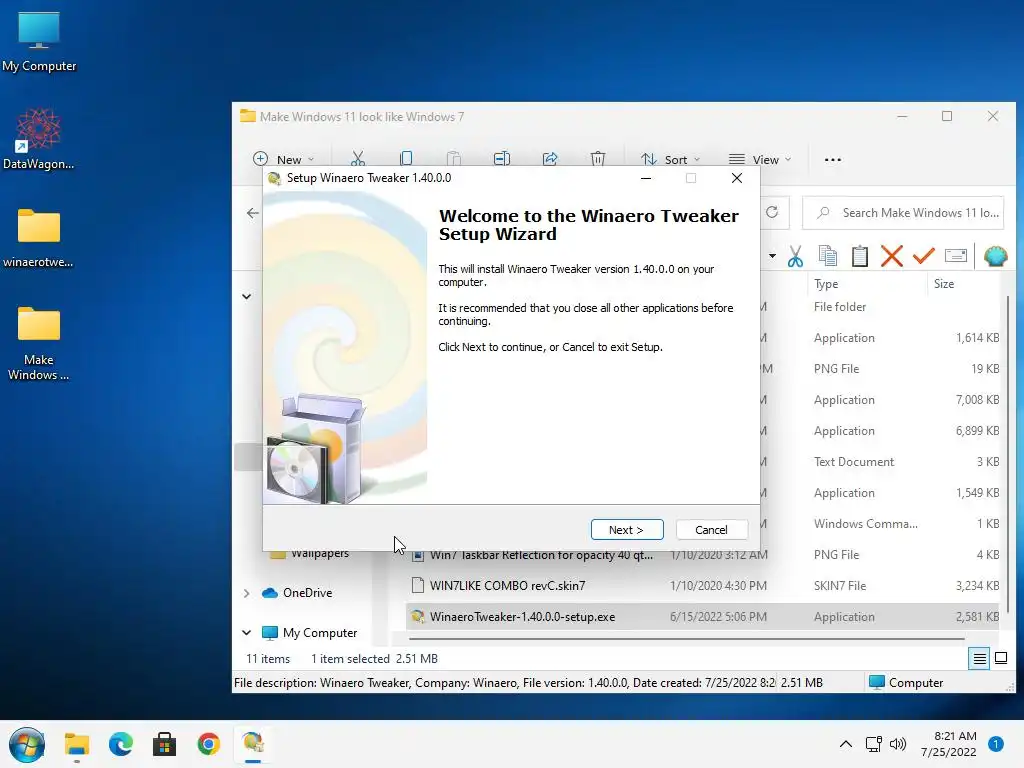The width and height of the screenshot is (1024, 768).
Task: Open the small dropdown arrow before scissors
Action: click(x=773, y=256)
